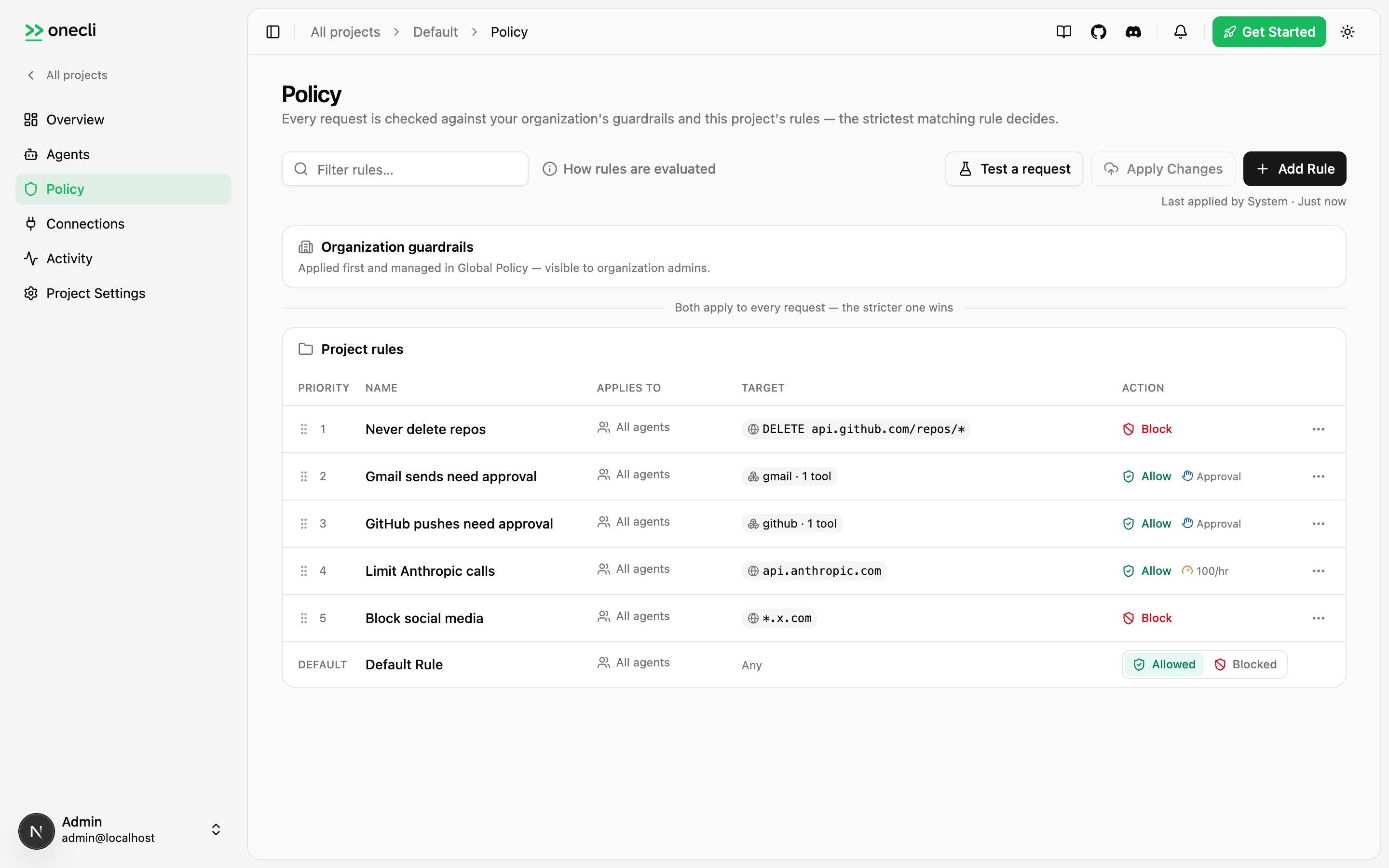The height and width of the screenshot is (868, 1389).
Task: Click the Never delete repos rule name
Action: click(x=425, y=429)
